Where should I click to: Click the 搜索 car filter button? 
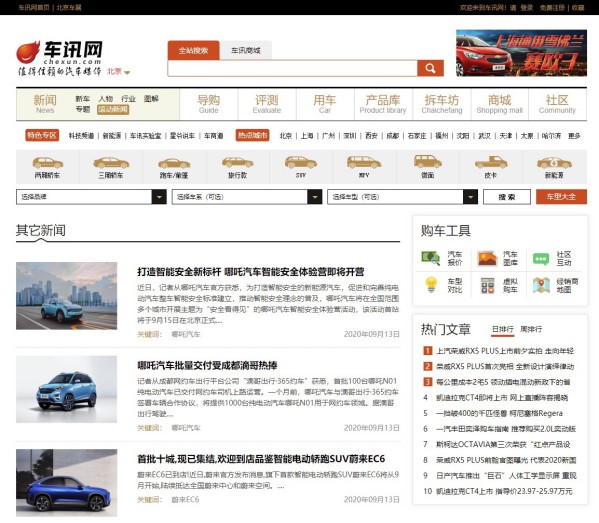pyautogui.click(x=507, y=197)
